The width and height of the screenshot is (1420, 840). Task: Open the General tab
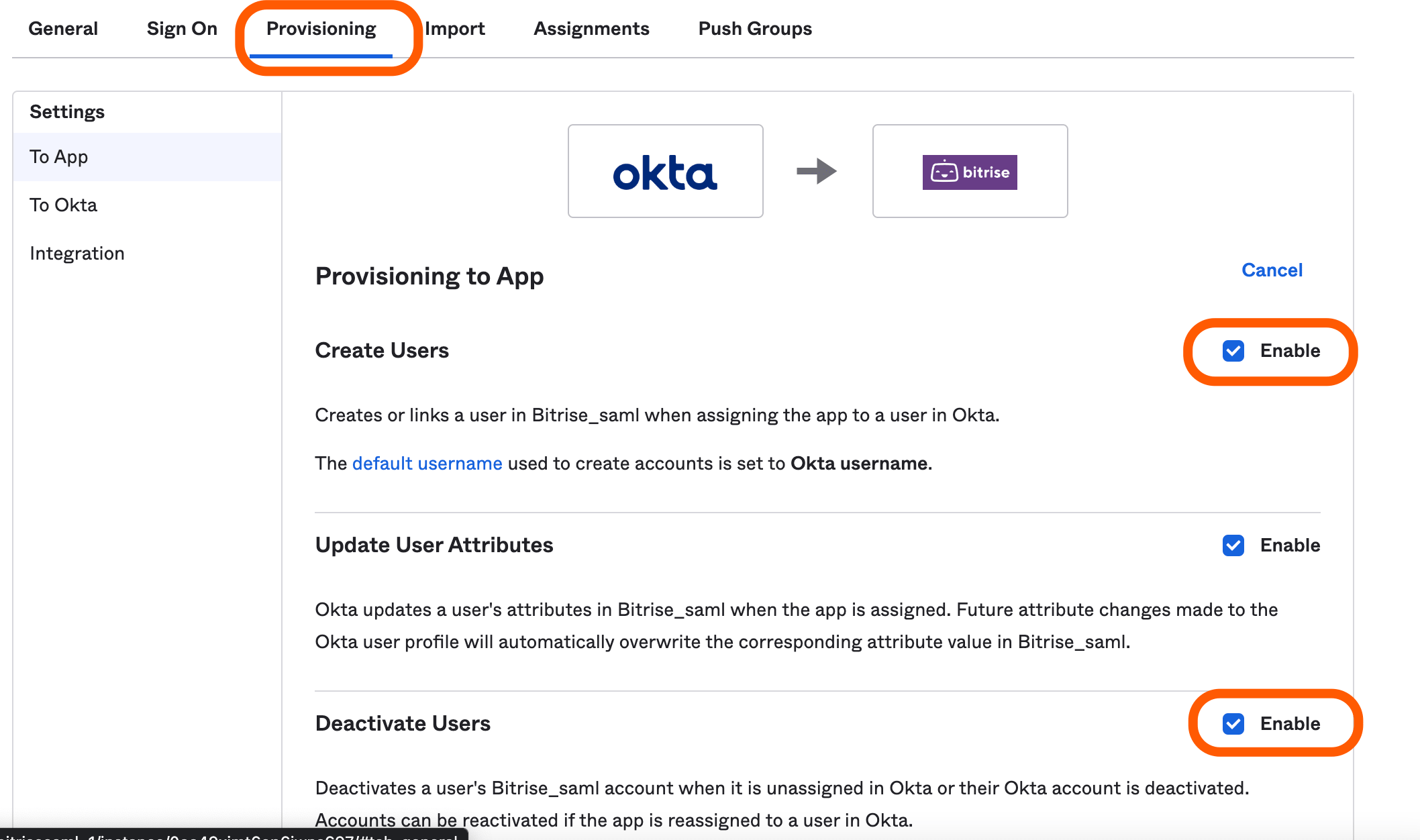63,29
